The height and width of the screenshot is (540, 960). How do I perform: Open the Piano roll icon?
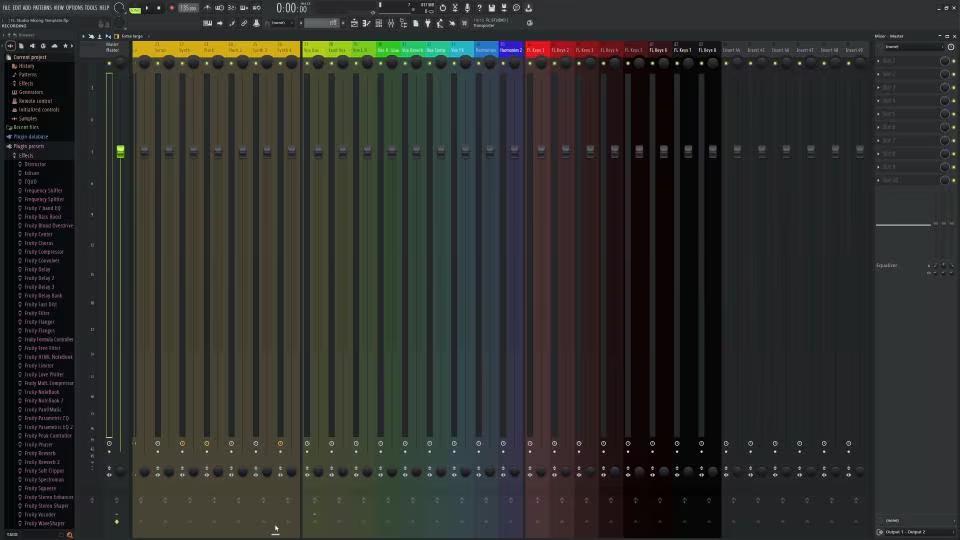366,23
